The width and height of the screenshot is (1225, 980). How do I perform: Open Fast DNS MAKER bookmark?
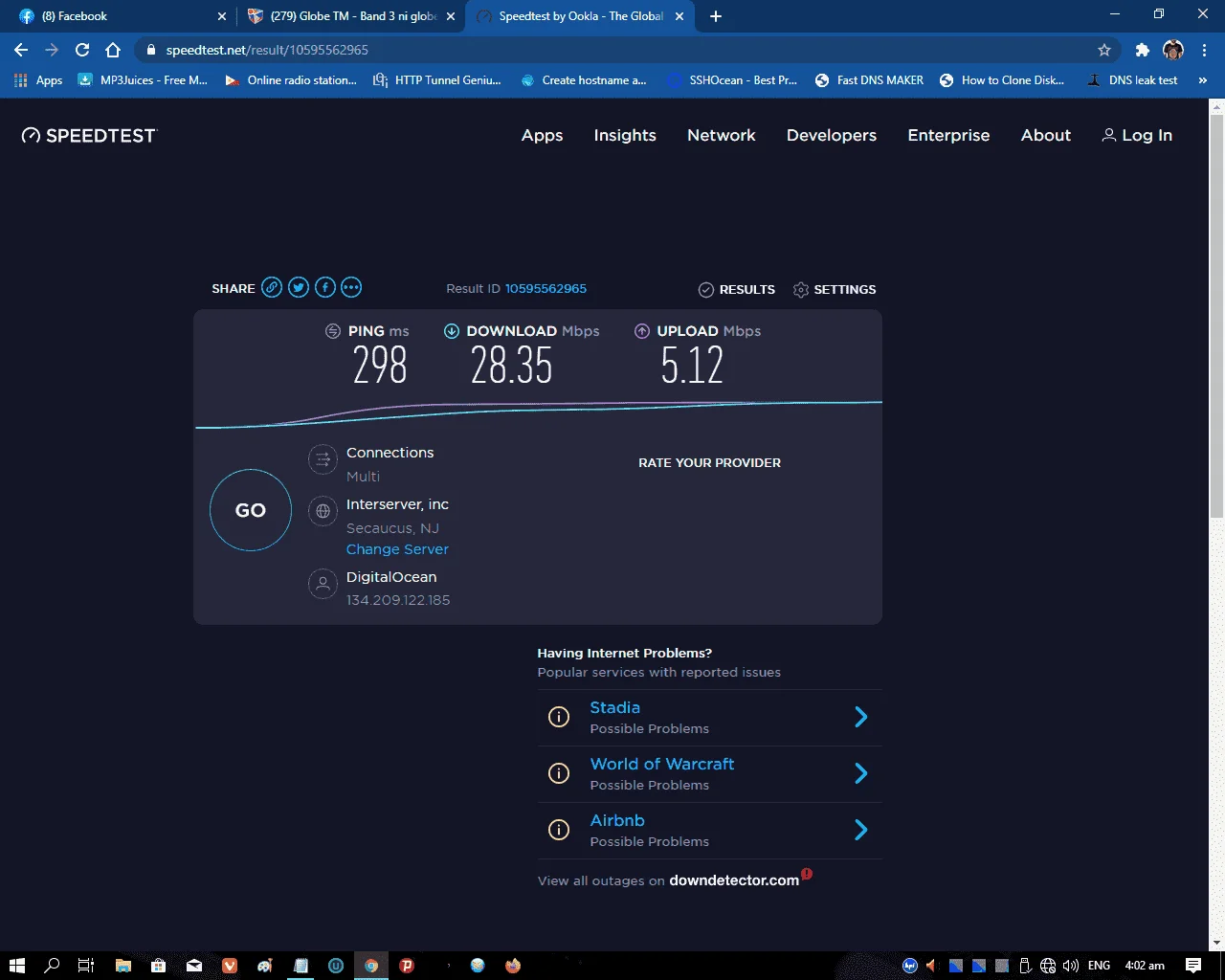[869, 80]
